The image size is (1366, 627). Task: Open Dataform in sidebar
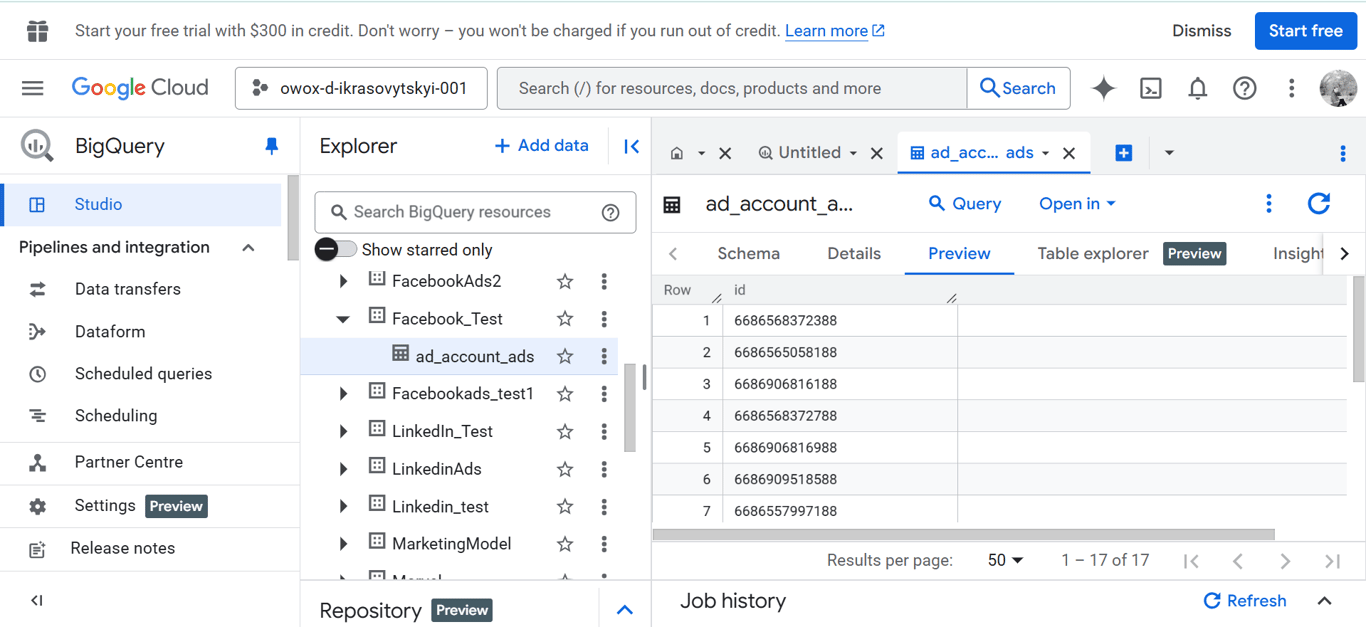click(110, 332)
